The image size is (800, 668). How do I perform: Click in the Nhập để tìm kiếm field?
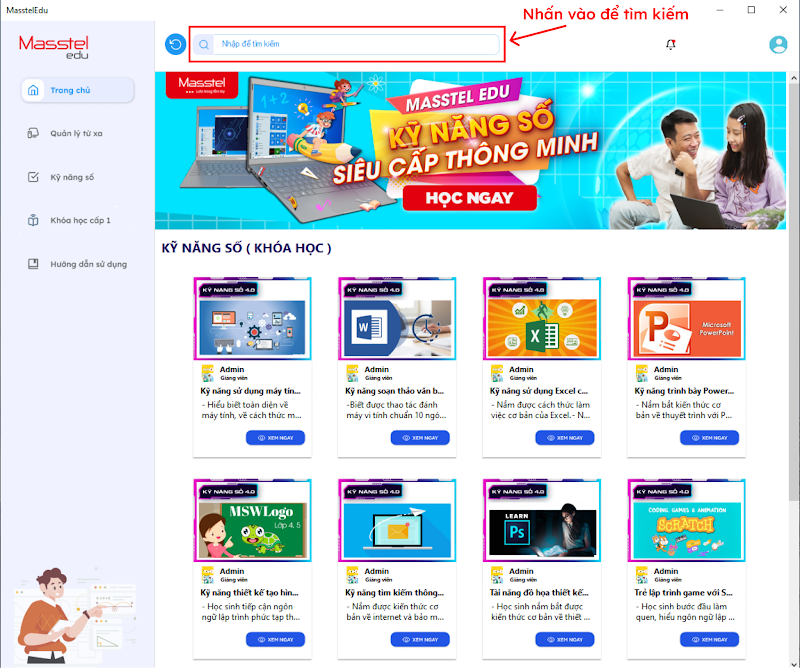click(356, 44)
